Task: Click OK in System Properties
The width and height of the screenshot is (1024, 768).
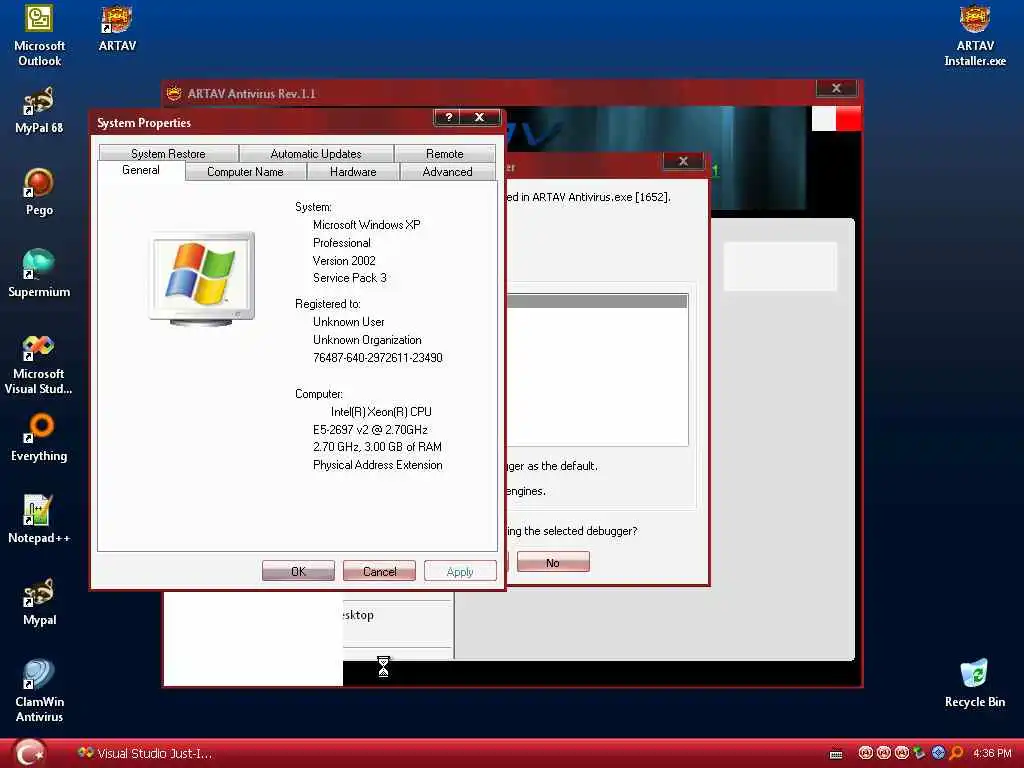Action: pyautogui.click(x=298, y=571)
